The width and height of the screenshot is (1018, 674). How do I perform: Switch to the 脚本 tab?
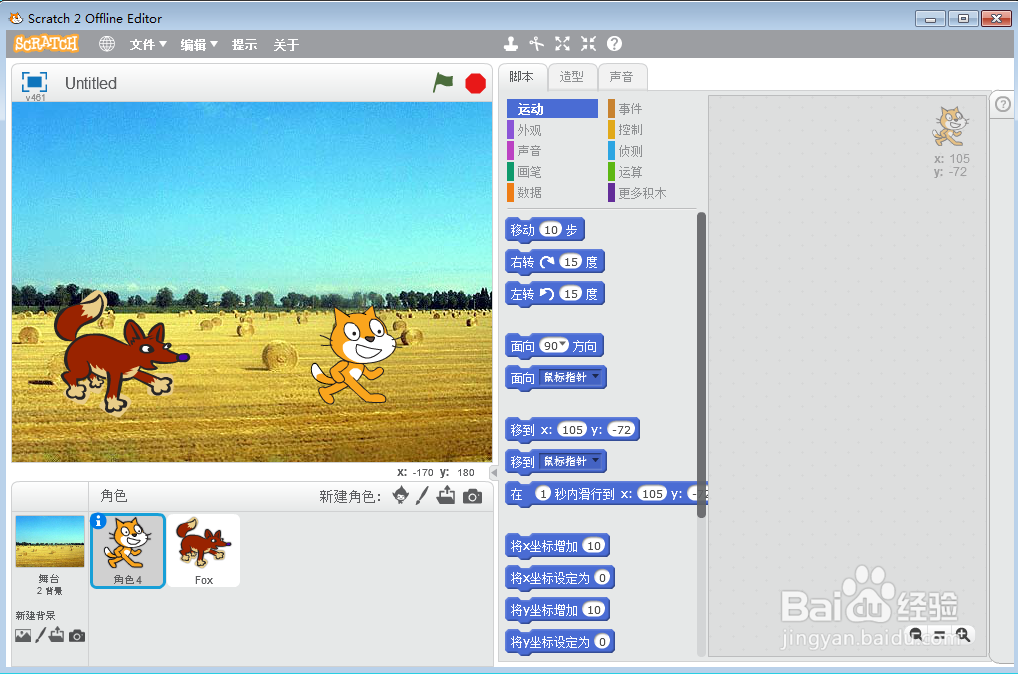pos(521,77)
